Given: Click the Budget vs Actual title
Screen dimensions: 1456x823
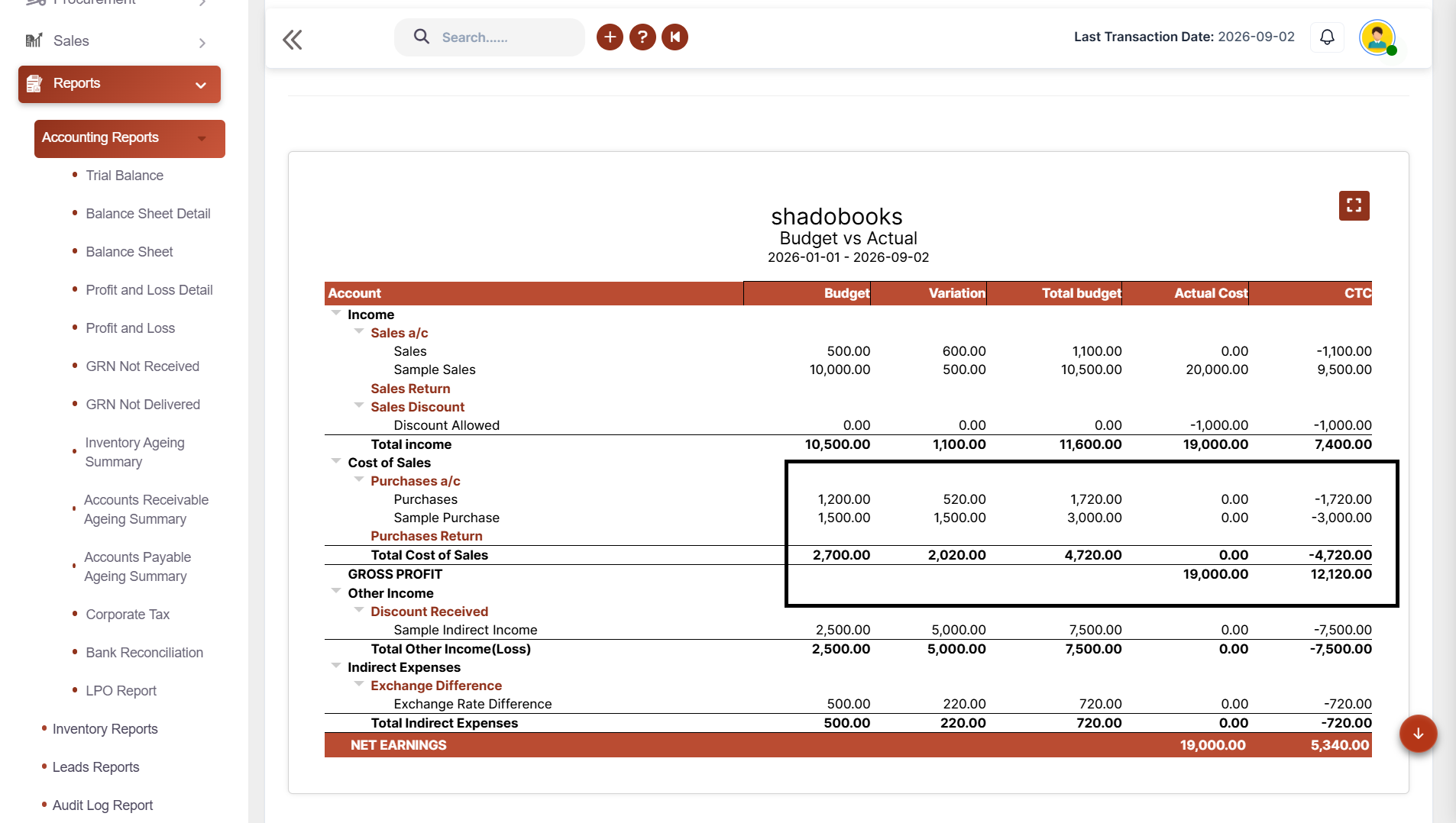Looking at the screenshot, I should coord(848,238).
